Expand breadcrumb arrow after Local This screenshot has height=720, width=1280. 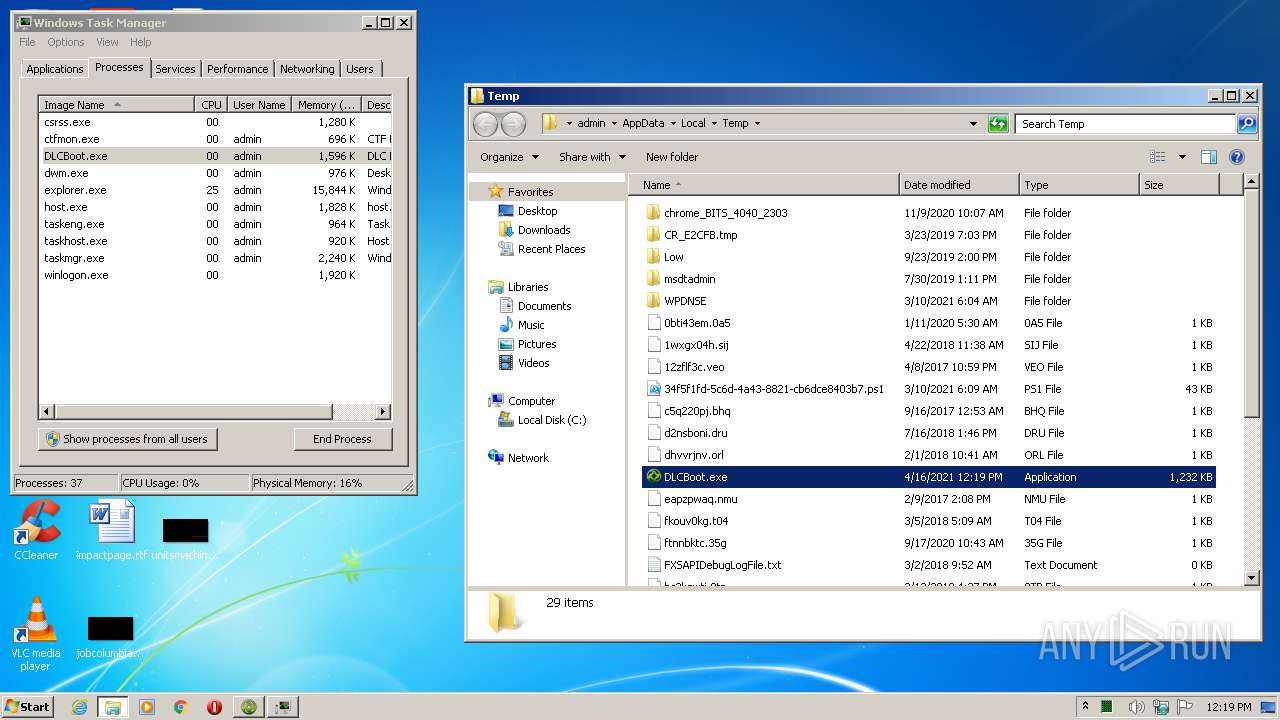pyautogui.click(x=714, y=124)
